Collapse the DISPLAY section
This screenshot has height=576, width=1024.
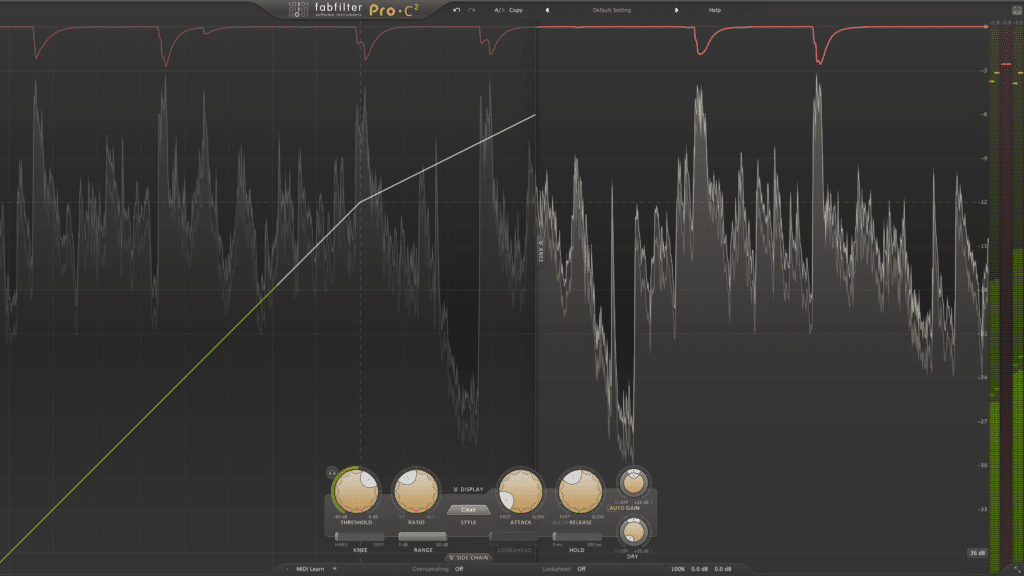468,489
